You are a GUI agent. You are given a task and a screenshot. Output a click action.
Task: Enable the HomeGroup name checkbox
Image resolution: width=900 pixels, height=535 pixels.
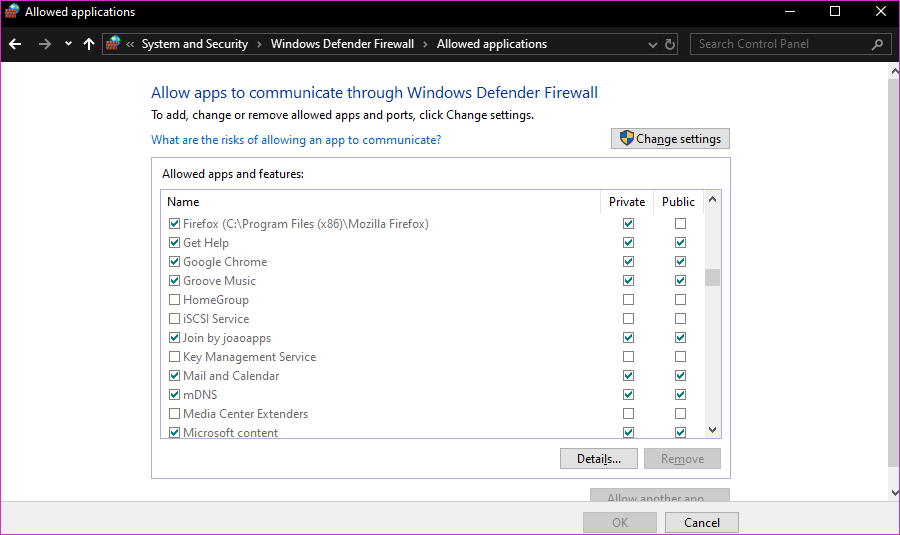click(x=174, y=300)
